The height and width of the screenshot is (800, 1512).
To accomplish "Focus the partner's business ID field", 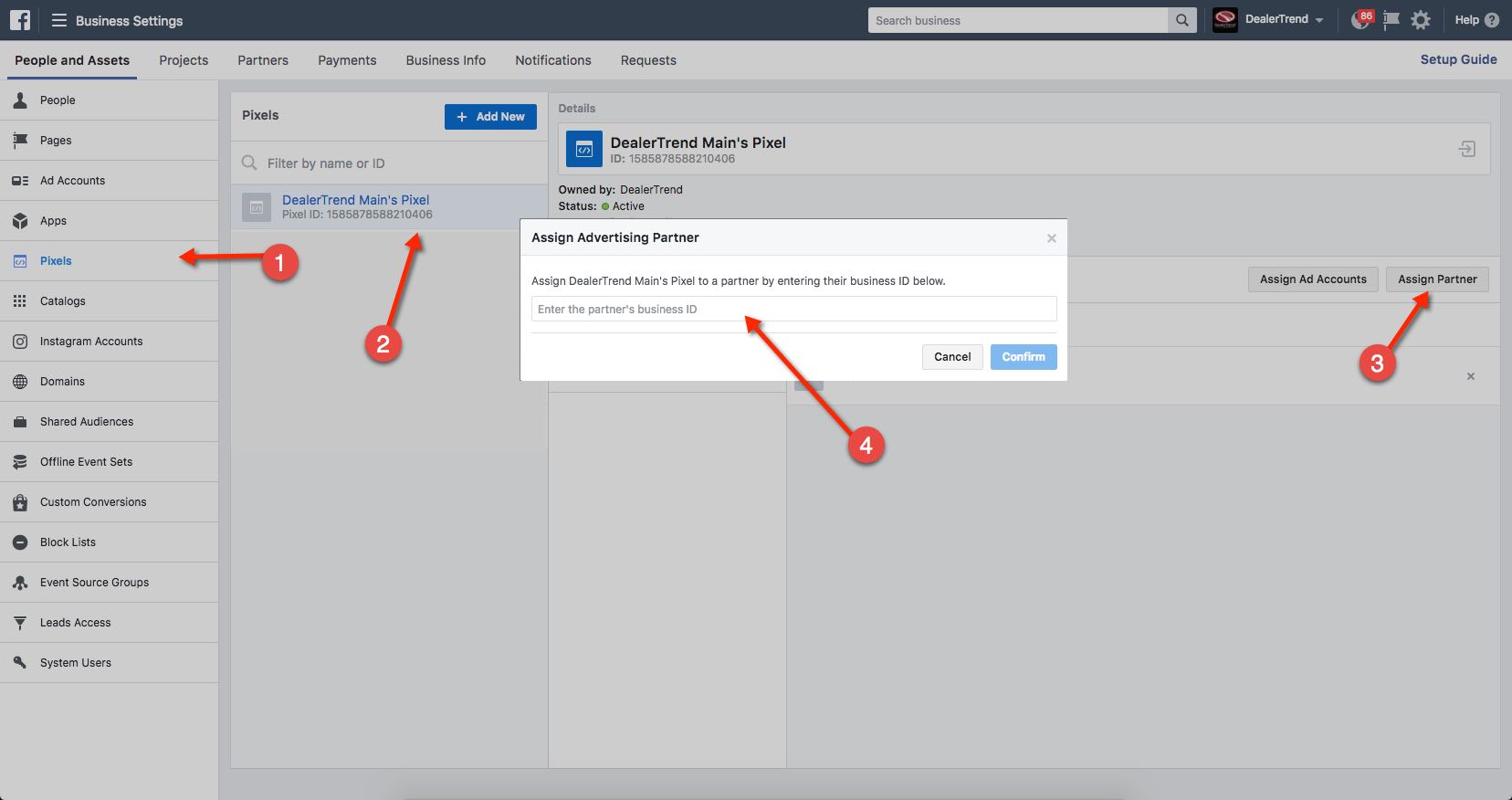I will click(794, 309).
